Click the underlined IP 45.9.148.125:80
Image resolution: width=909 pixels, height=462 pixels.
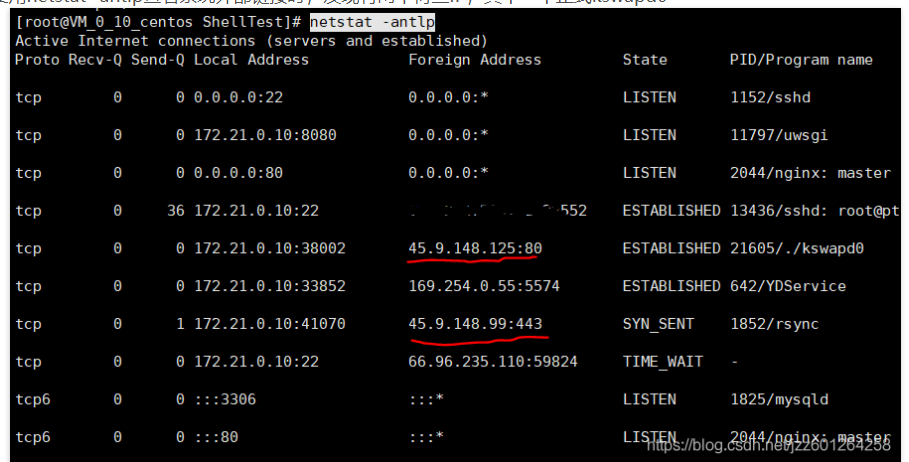coord(475,248)
